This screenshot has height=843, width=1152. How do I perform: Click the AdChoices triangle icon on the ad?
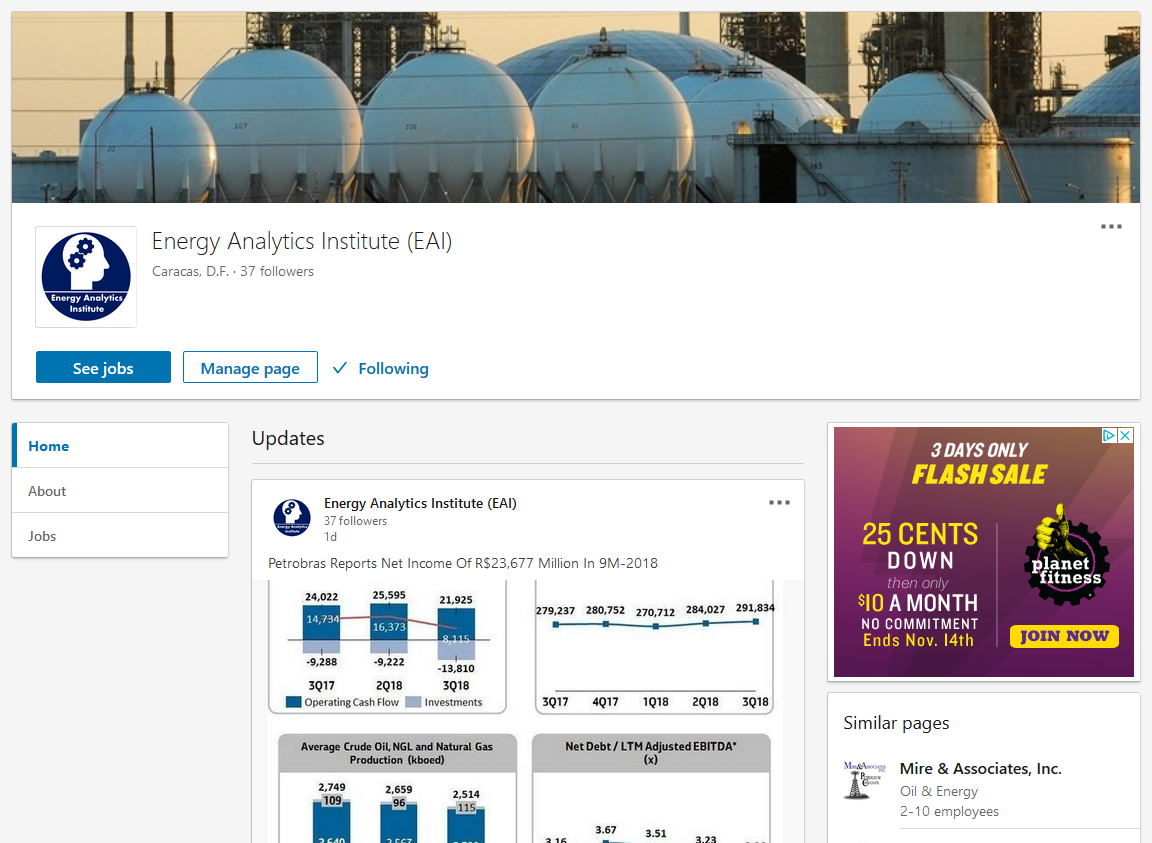click(1109, 436)
